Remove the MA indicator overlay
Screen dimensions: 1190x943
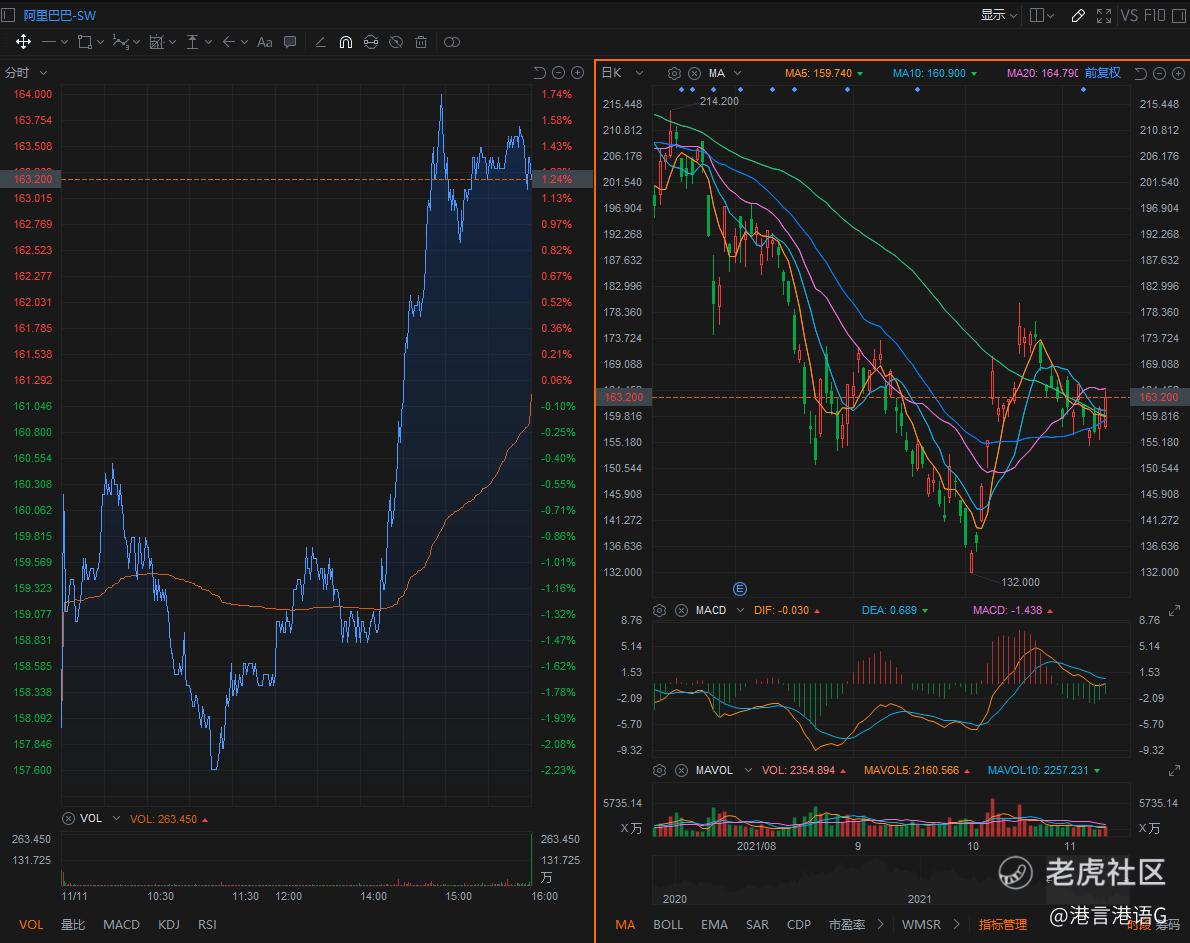(x=694, y=74)
